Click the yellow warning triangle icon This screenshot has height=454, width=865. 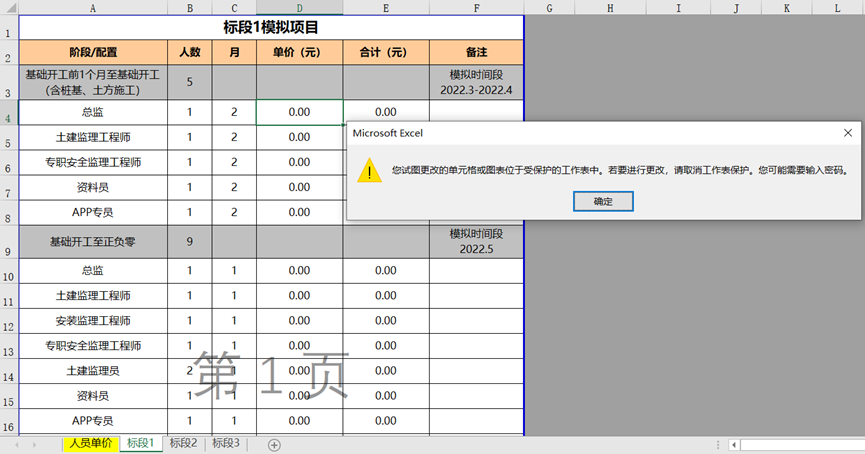pos(369,170)
